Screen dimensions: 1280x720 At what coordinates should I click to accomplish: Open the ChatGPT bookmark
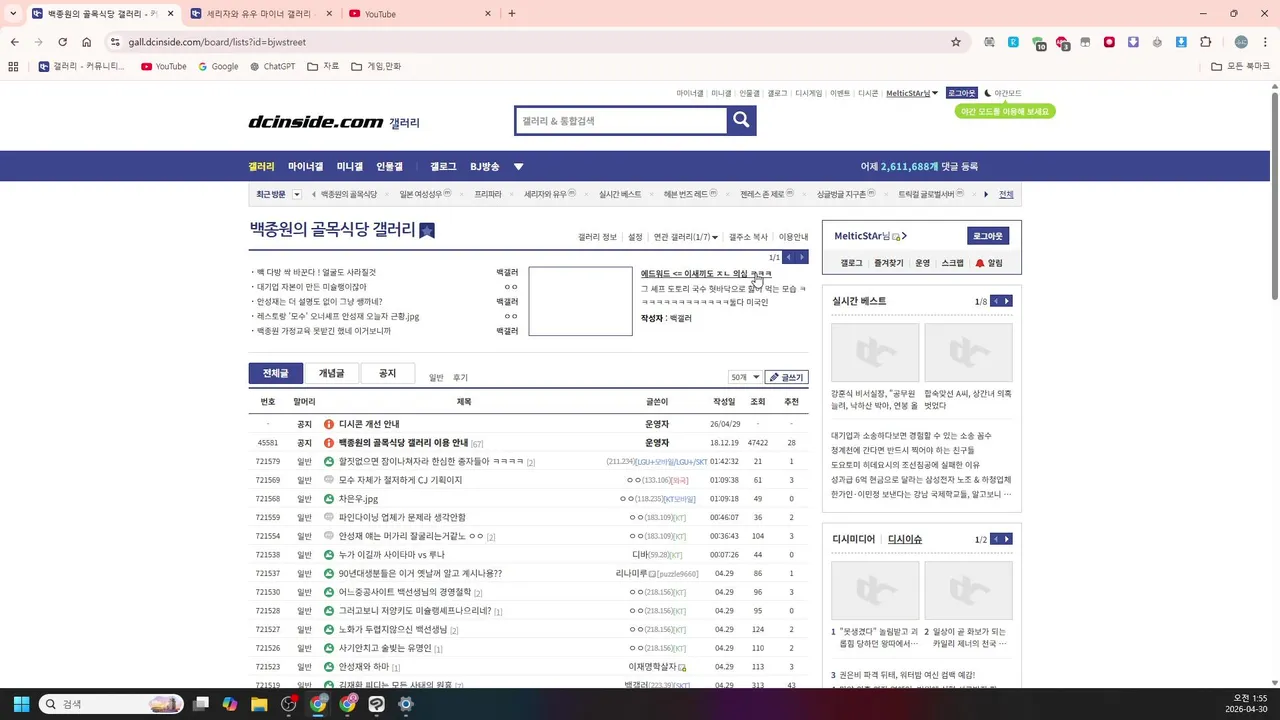pyautogui.click(x=272, y=66)
